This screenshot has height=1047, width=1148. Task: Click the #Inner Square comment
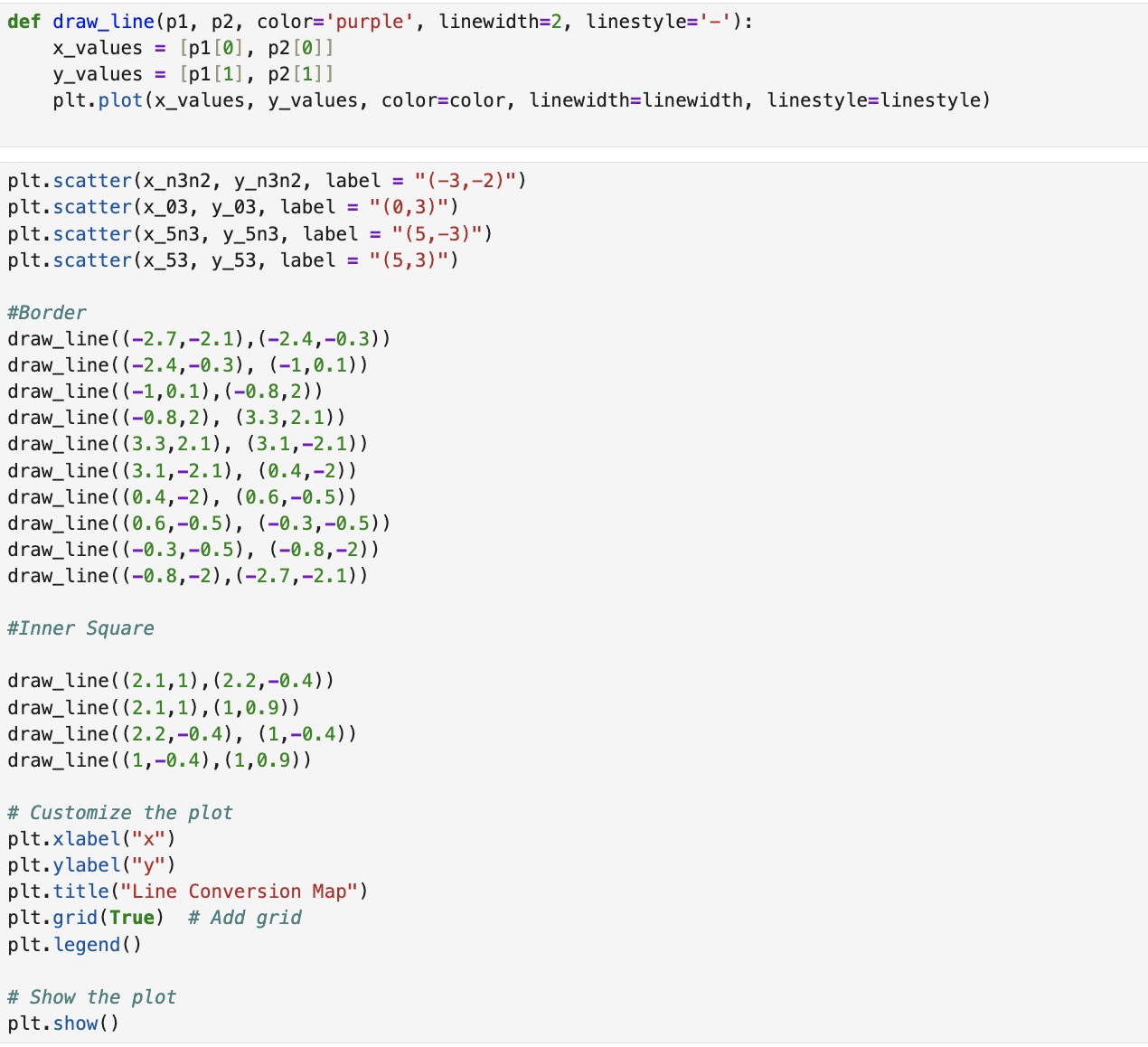pos(80,628)
